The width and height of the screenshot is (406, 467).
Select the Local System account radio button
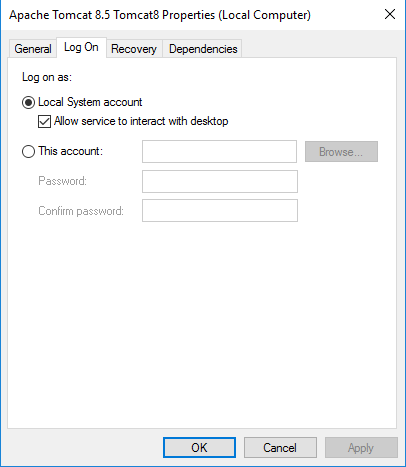pyautogui.click(x=28, y=102)
